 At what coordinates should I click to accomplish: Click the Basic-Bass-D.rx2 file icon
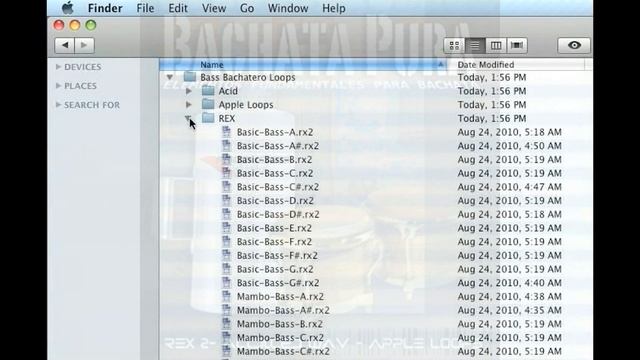point(227,200)
